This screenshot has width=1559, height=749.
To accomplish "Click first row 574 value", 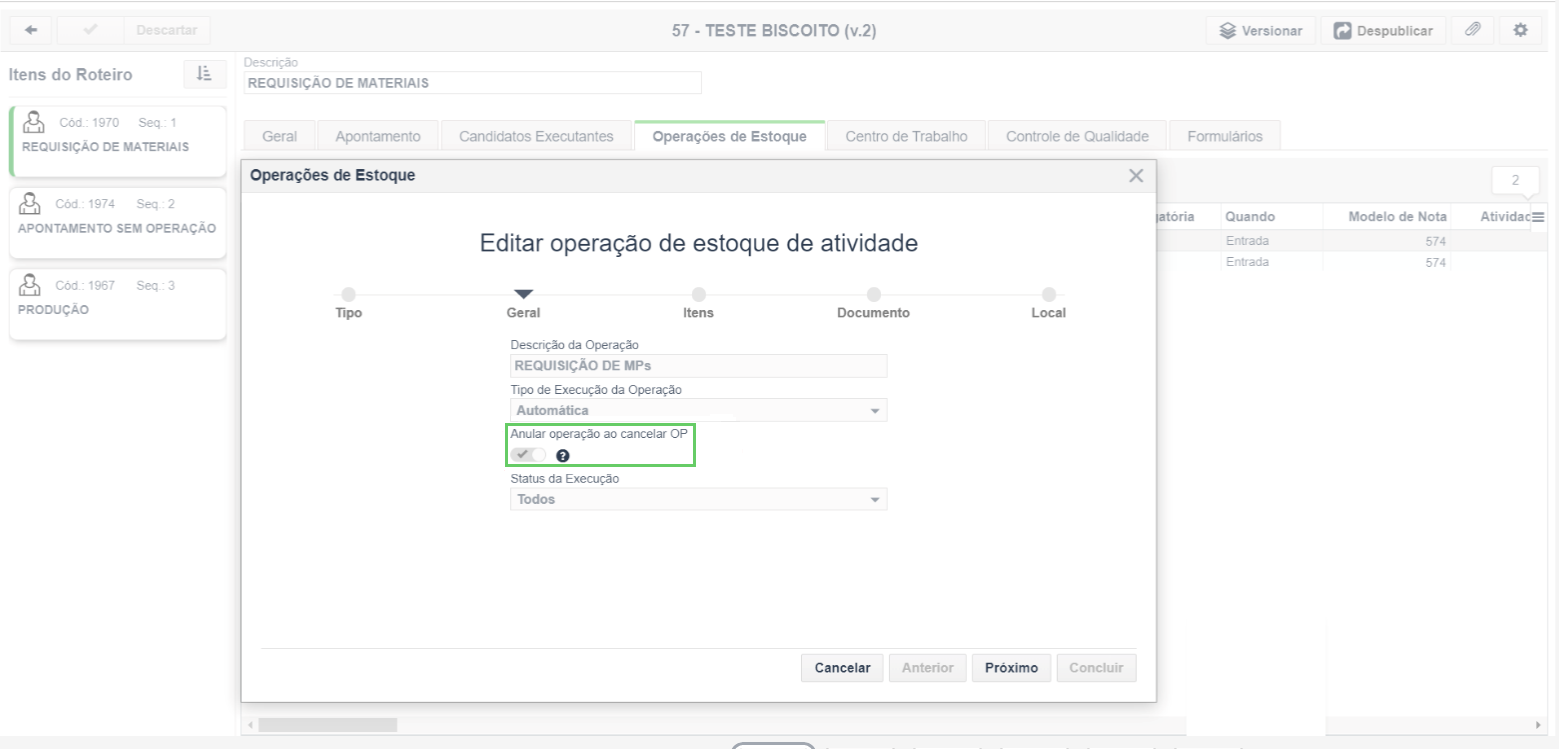I will pyautogui.click(x=1437, y=241).
